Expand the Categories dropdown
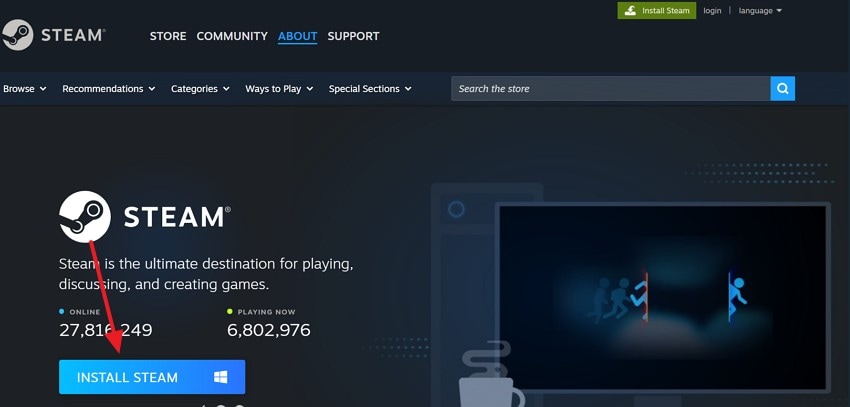This screenshot has height=407, width=850. pos(200,89)
